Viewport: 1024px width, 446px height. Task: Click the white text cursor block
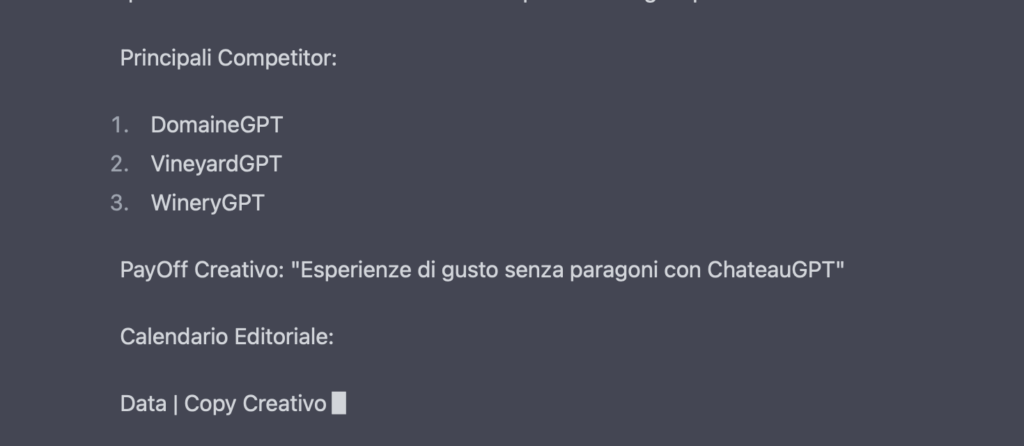pos(339,404)
